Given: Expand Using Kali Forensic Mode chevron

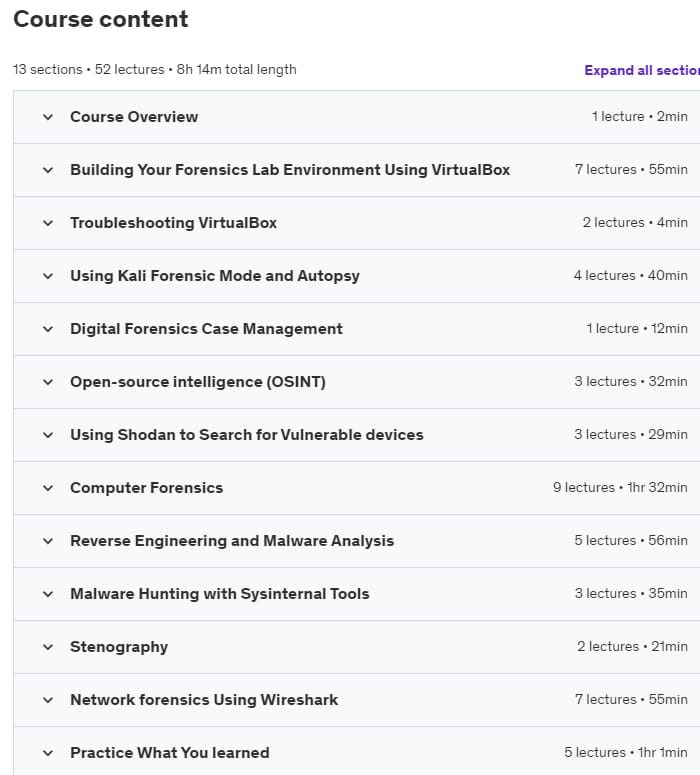Looking at the screenshot, I should (48, 276).
